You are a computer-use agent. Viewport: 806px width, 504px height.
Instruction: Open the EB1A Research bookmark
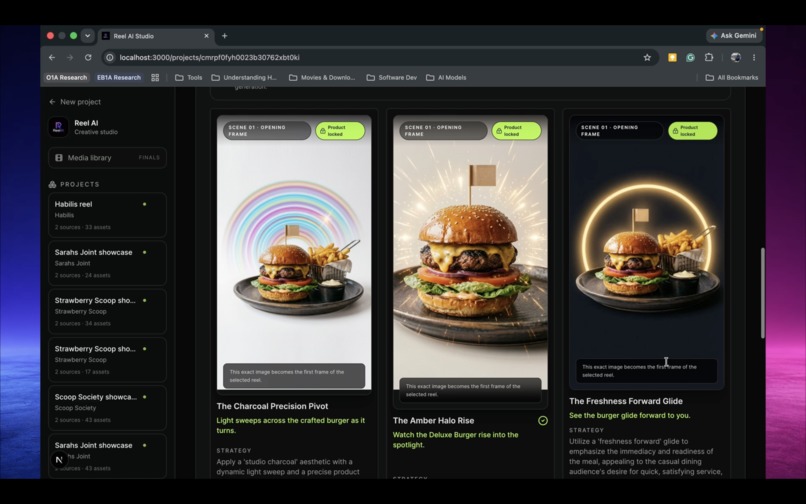(x=118, y=78)
